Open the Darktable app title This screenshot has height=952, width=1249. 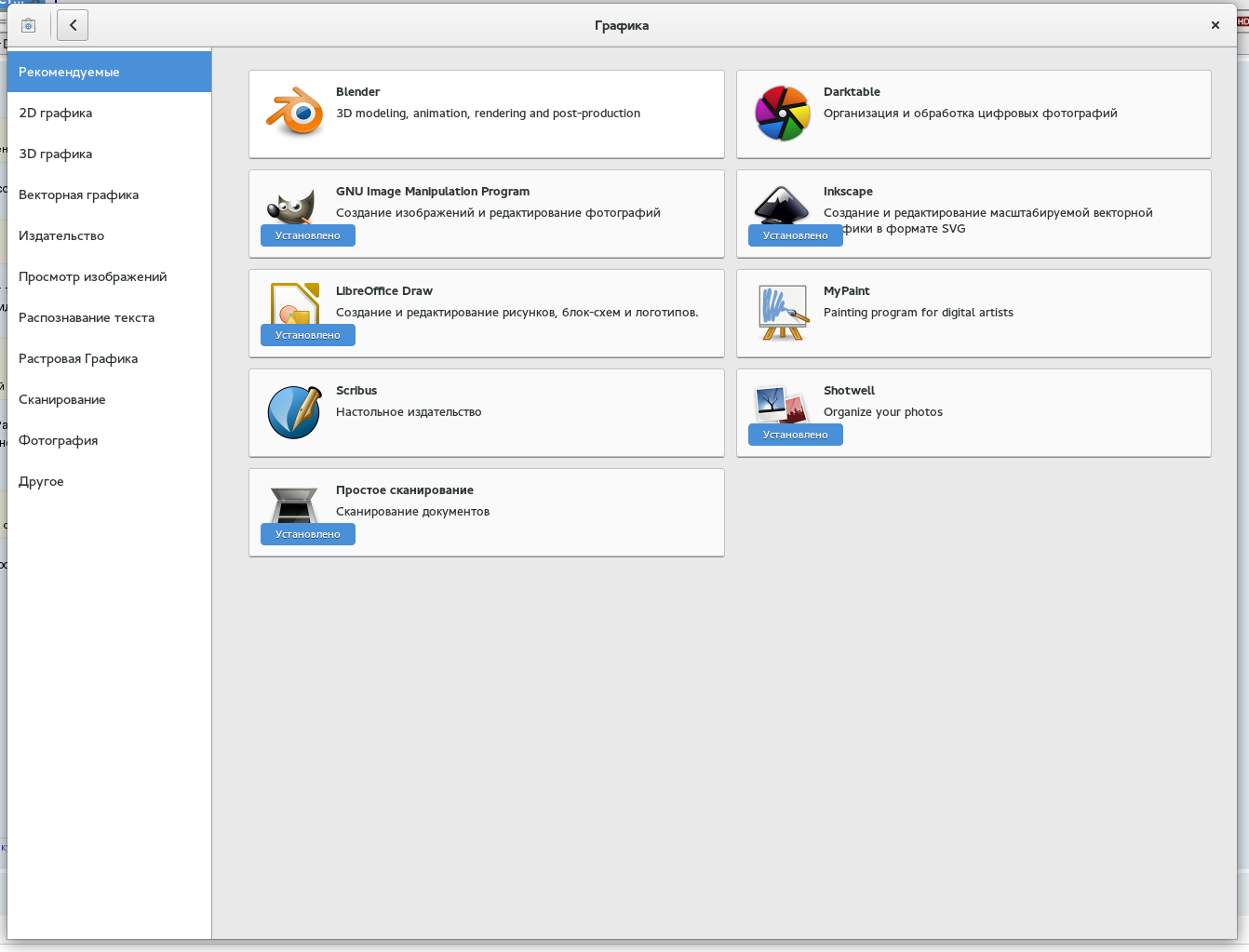point(852,92)
